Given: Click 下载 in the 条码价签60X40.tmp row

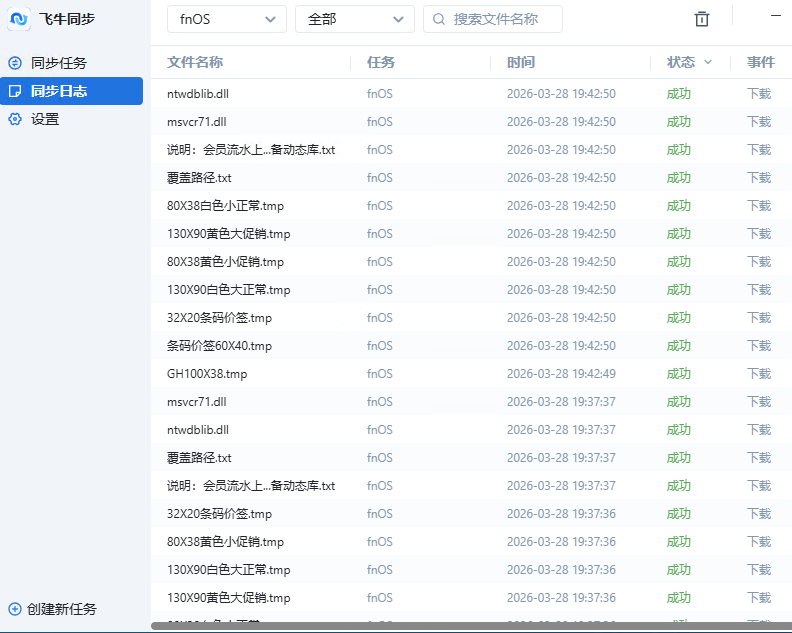Looking at the screenshot, I should (759, 346).
